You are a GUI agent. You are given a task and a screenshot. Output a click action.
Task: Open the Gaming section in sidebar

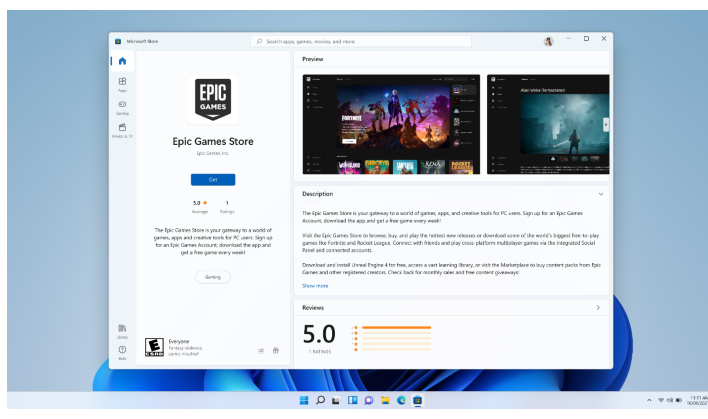(x=122, y=107)
